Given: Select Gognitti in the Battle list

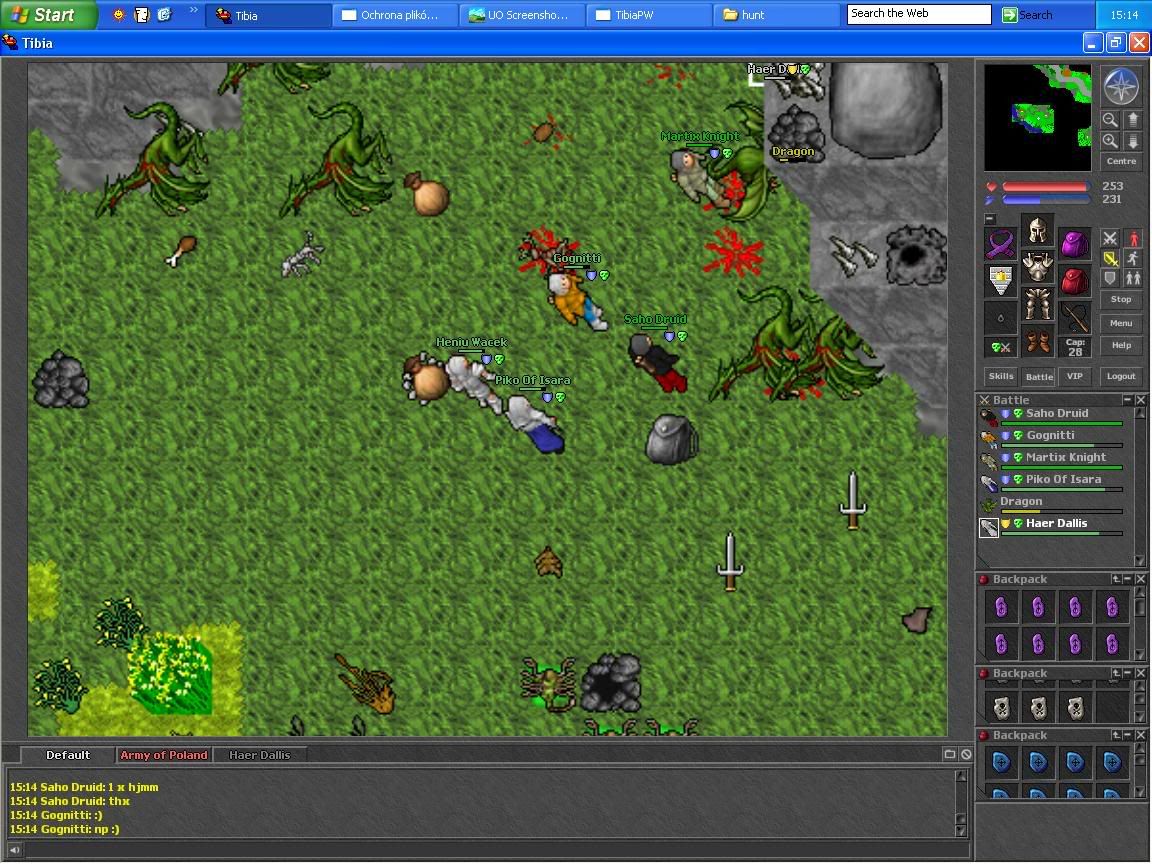Looking at the screenshot, I should pos(1051,438).
